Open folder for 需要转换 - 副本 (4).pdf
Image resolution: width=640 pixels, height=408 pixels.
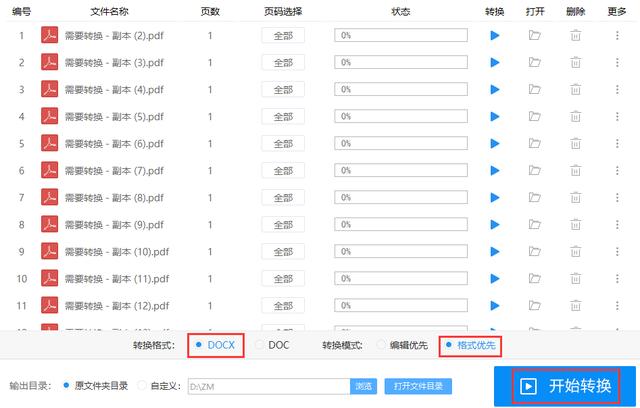[x=535, y=89]
